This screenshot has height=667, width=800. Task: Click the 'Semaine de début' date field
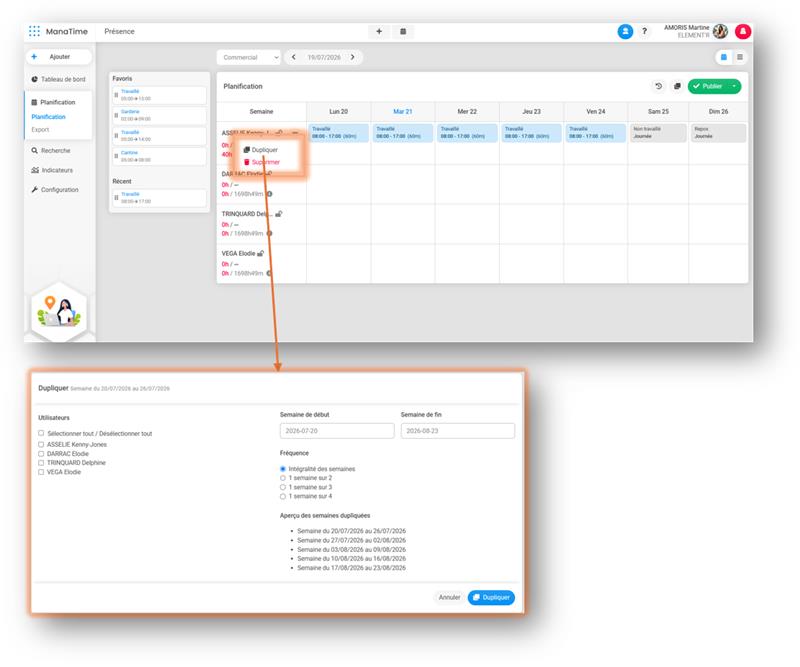click(337, 431)
